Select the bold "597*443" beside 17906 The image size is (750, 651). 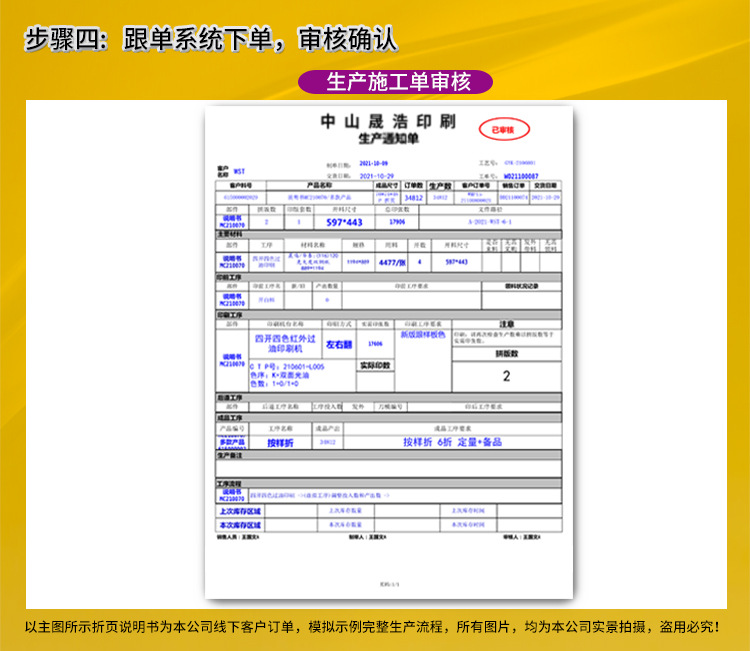[344, 222]
